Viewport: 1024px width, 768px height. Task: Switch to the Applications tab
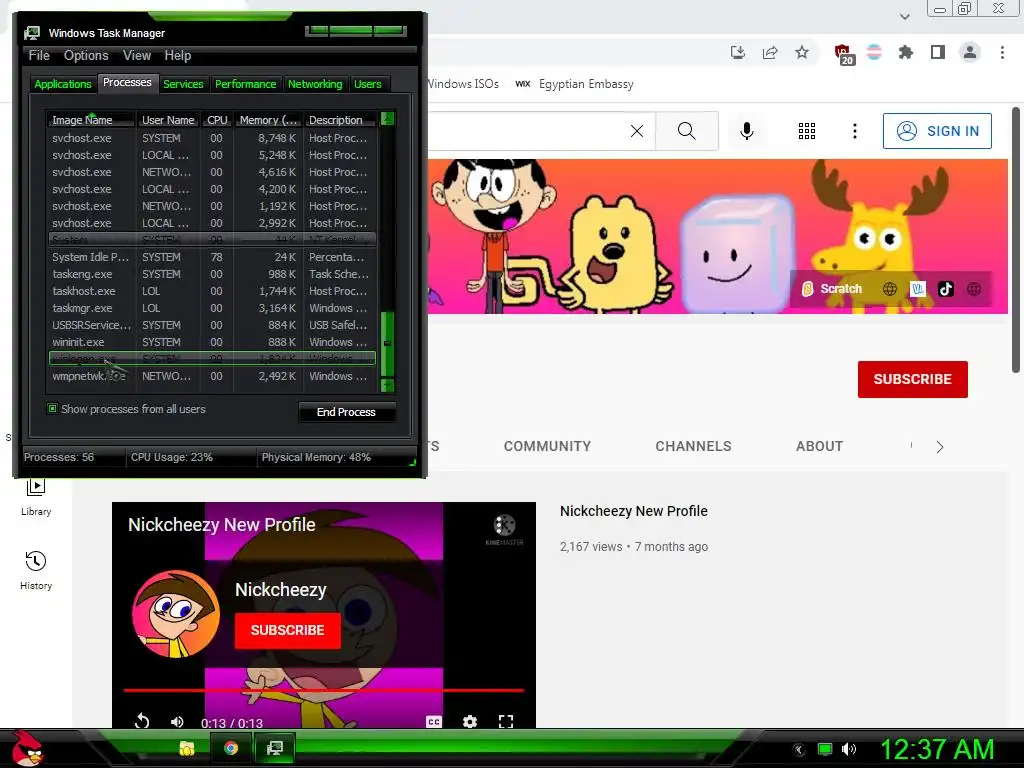[63, 84]
